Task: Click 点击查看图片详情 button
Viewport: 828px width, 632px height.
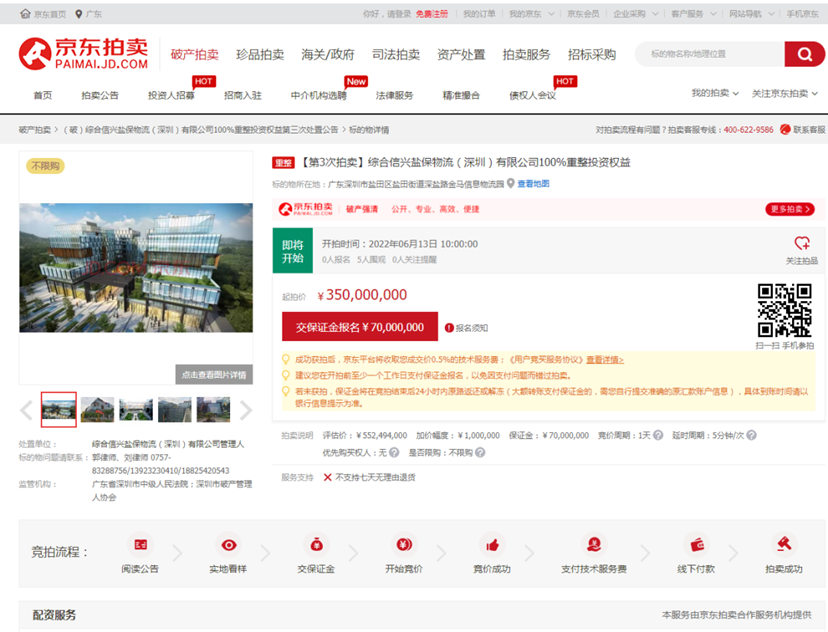Action: (214, 374)
